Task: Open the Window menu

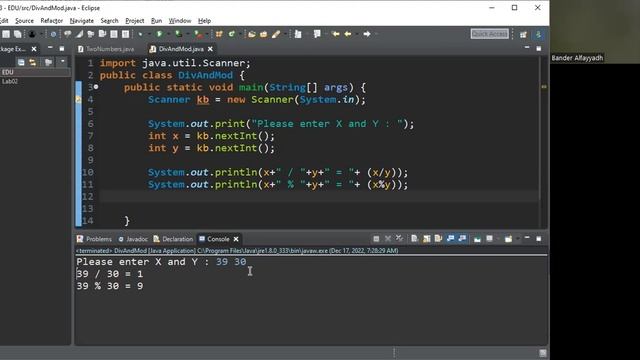Action: pyautogui.click(x=180, y=21)
